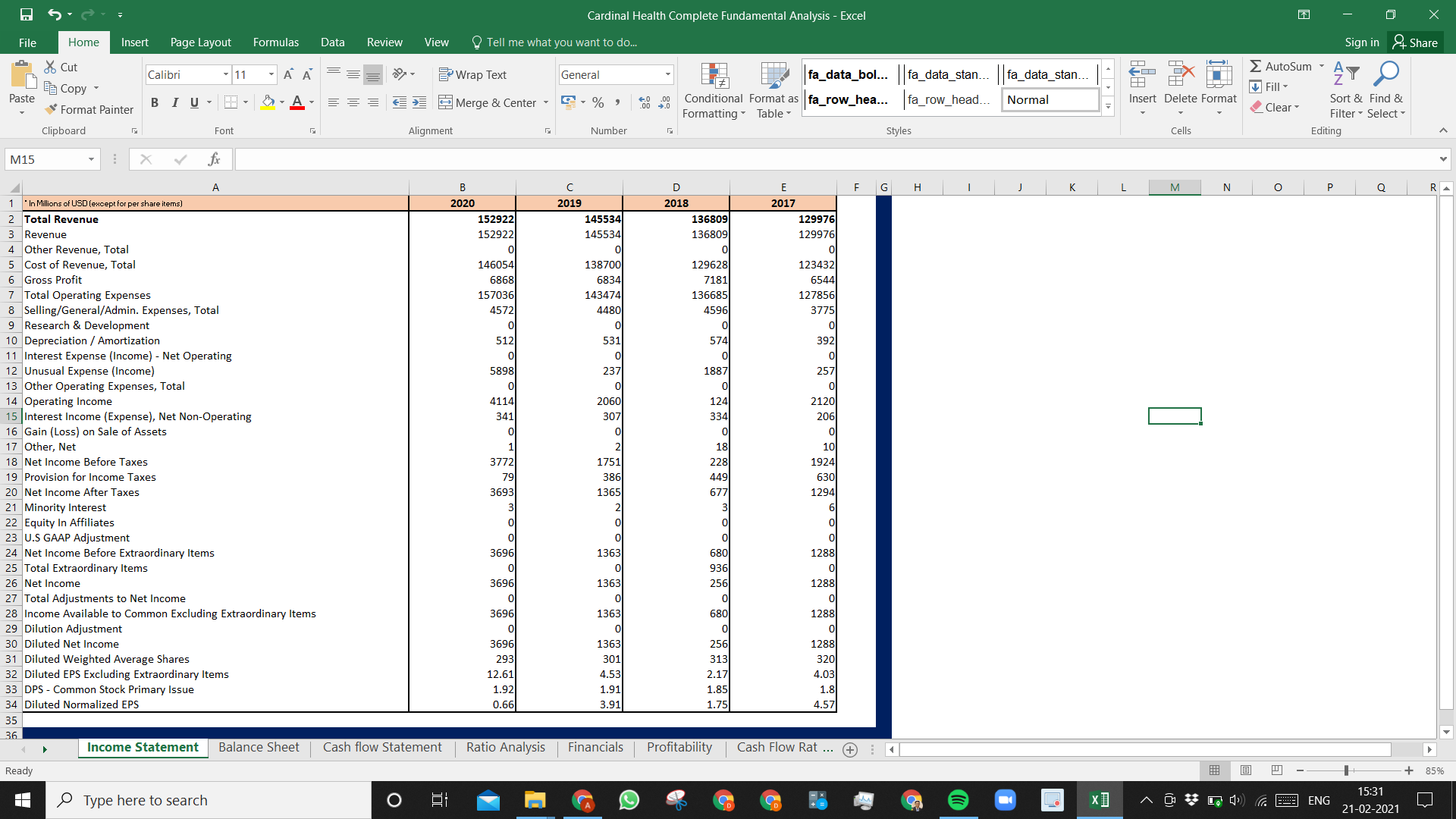Open the File menu

(27, 42)
